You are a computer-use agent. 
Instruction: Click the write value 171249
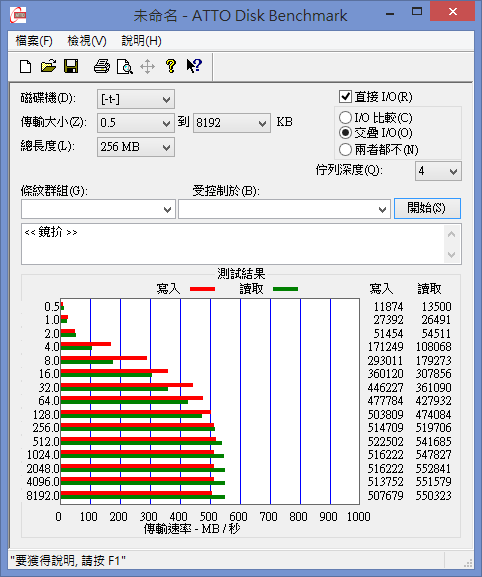click(386, 347)
